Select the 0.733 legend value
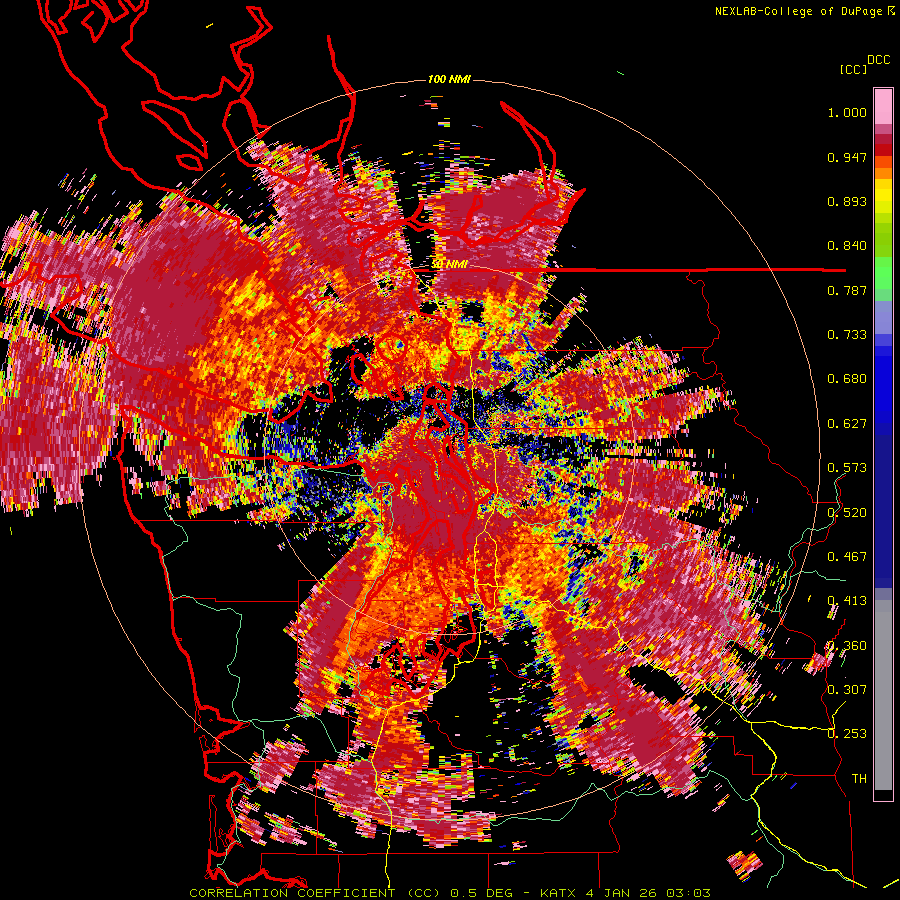900x900 pixels. [847, 335]
